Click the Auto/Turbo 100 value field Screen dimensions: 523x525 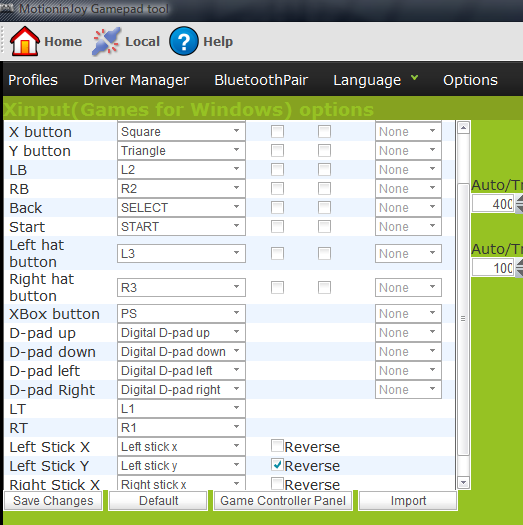[x=492, y=268]
